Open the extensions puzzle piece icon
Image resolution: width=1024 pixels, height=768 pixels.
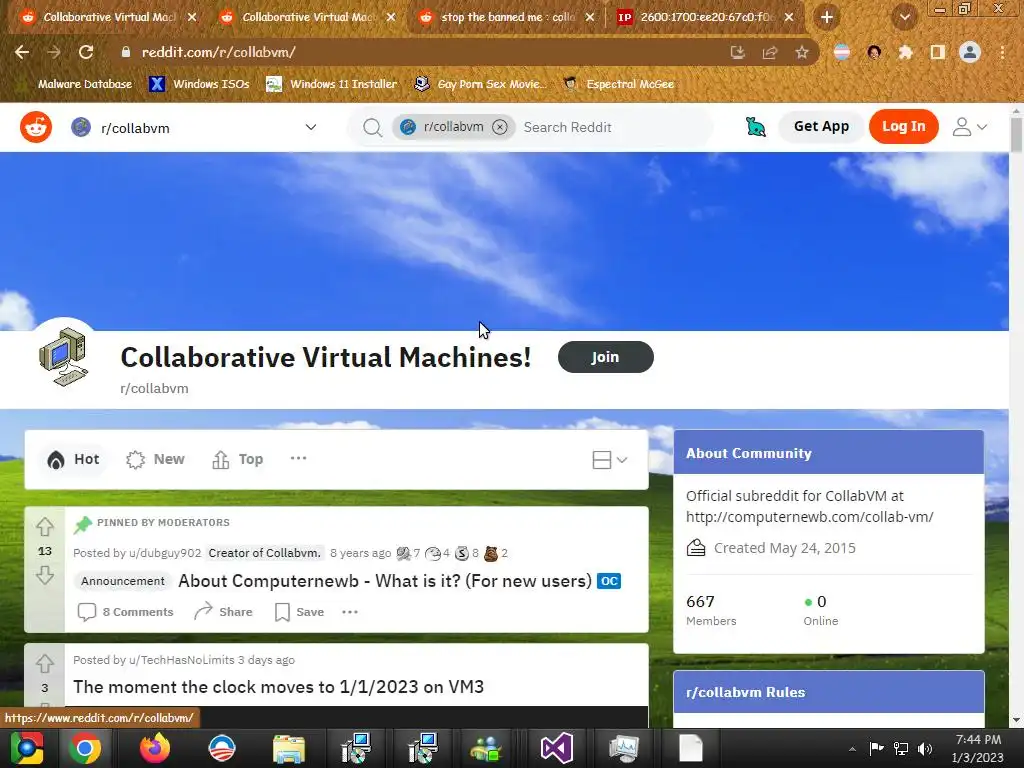905,52
